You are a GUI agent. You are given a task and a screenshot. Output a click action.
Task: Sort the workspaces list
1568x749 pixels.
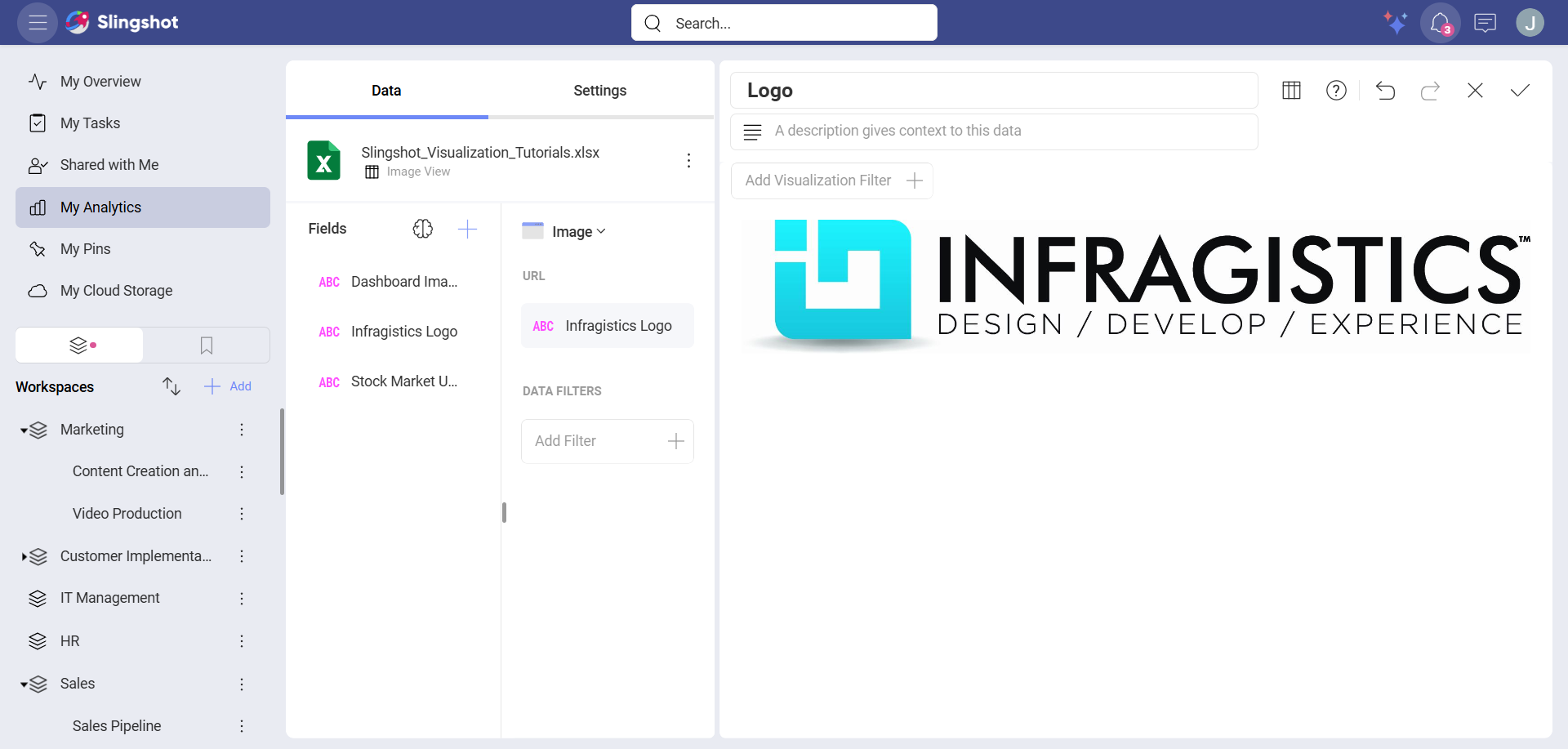[171, 386]
